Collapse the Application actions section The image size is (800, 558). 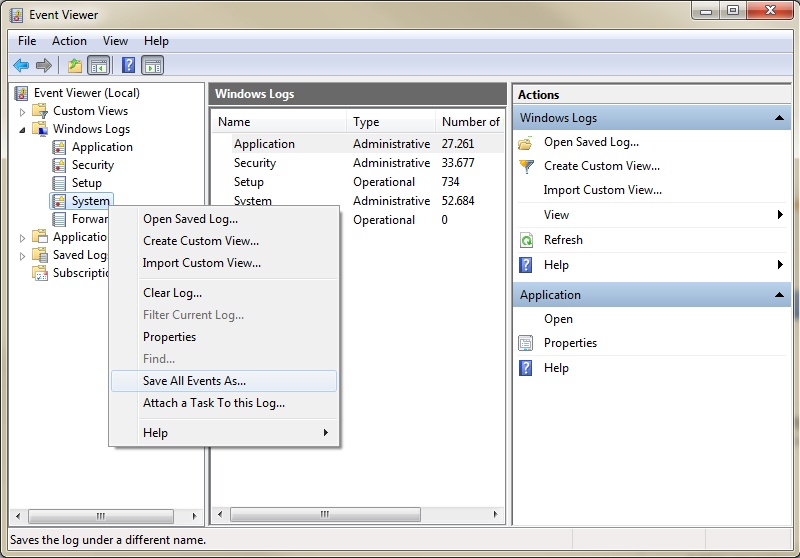pyautogui.click(x=779, y=295)
